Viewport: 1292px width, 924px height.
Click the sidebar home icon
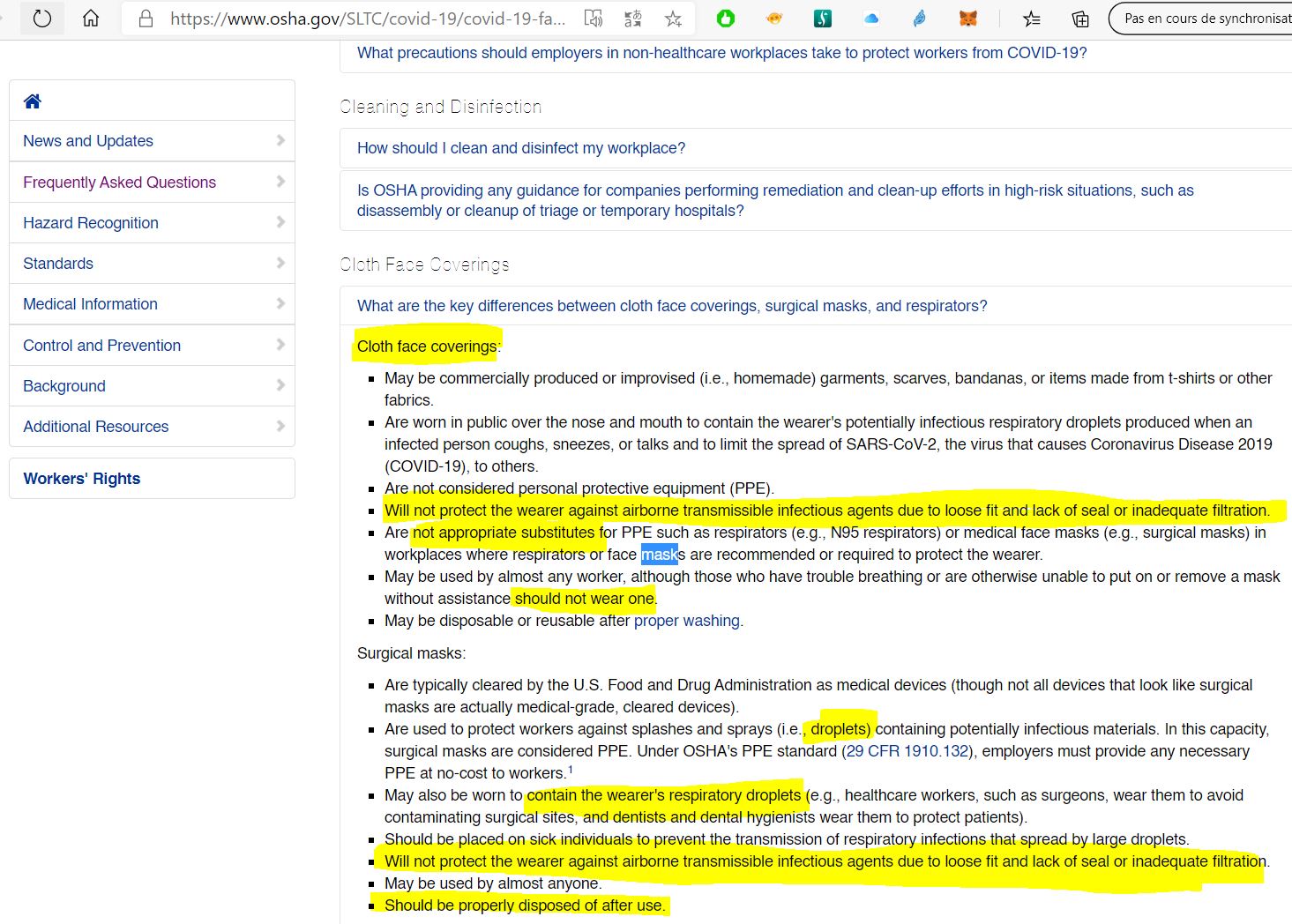tap(33, 101)
